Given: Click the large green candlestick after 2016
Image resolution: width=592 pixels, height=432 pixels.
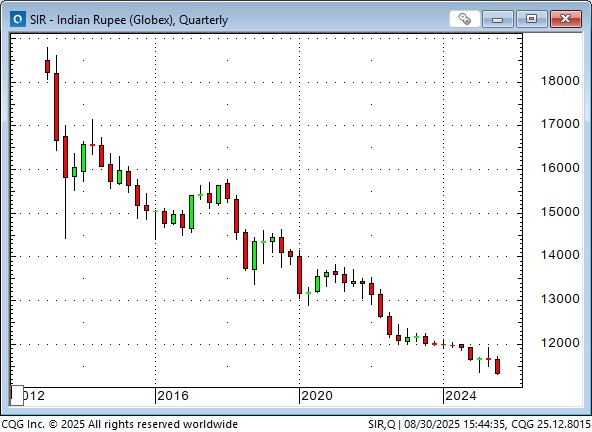Looking at the screenshot, I should [191, 212].
